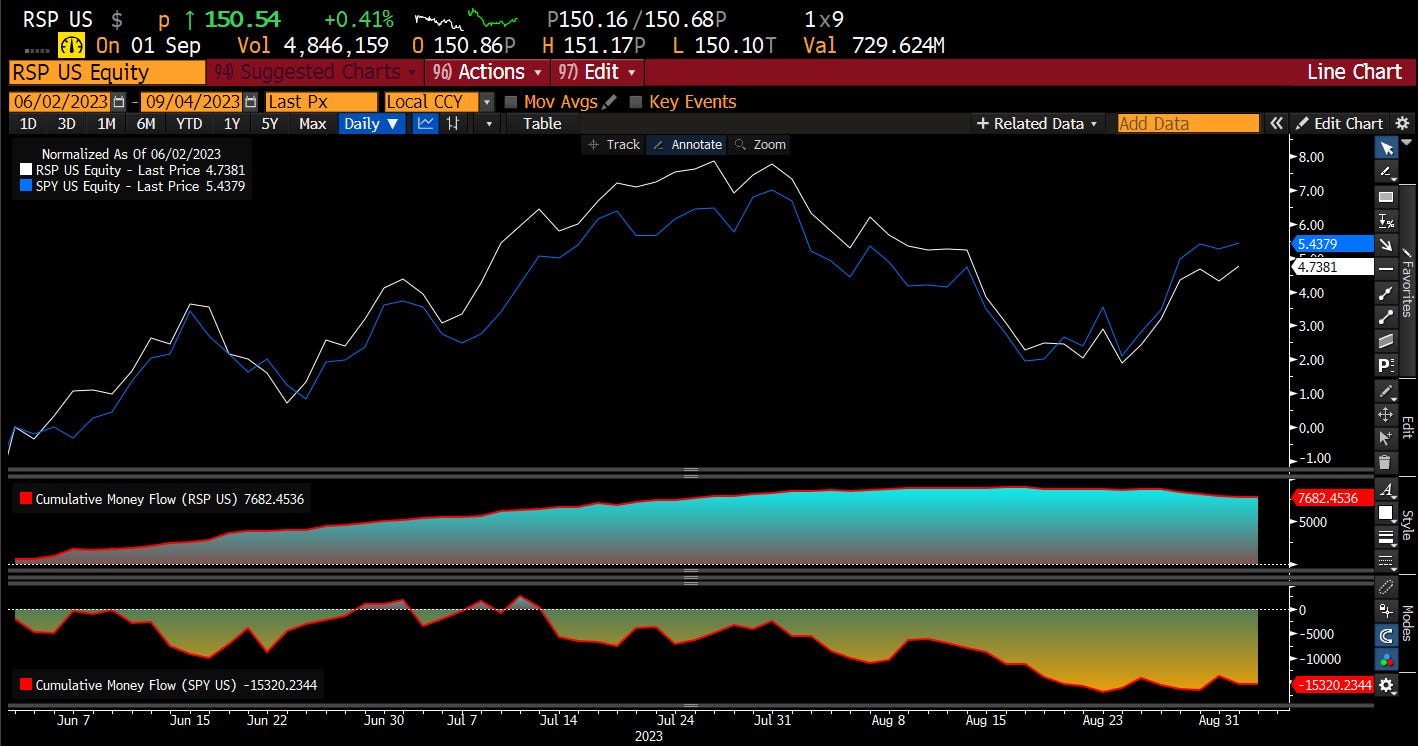Open the toolbar settings gear at the bottom

(x=1386, y=685)
